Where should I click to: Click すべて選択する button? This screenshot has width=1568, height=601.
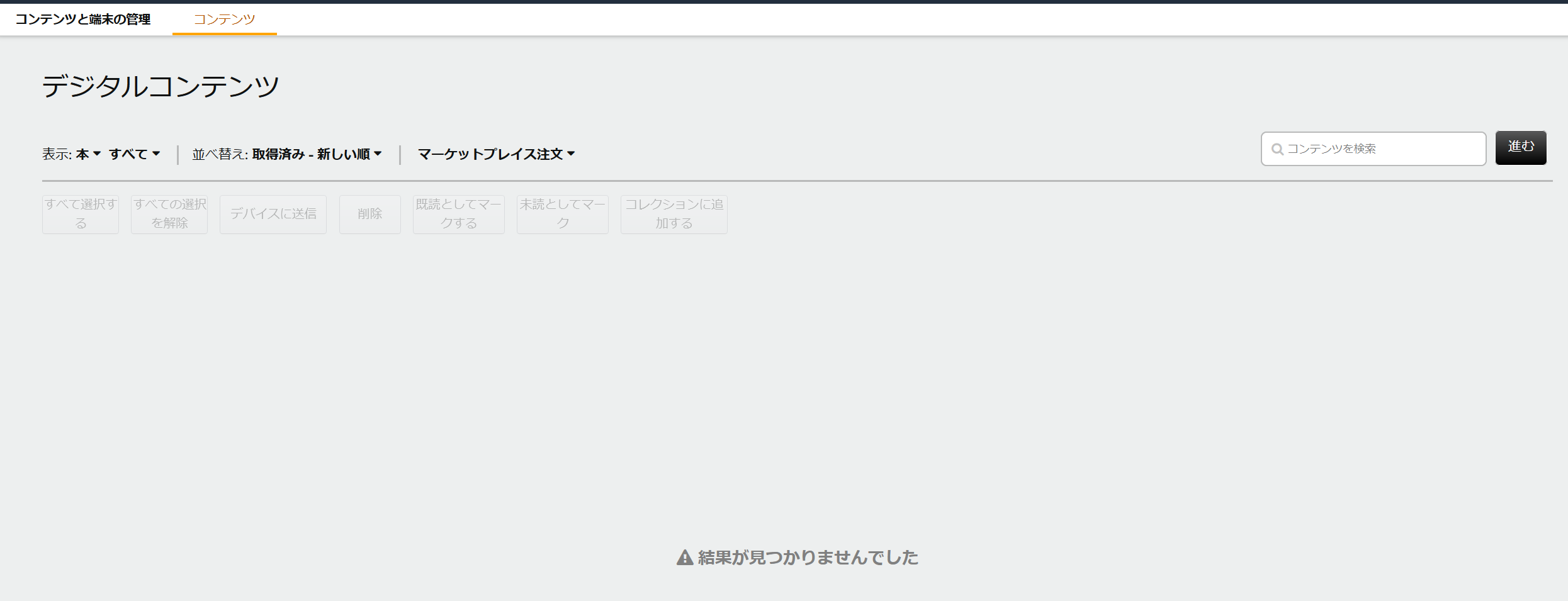[x=81, y=214]
